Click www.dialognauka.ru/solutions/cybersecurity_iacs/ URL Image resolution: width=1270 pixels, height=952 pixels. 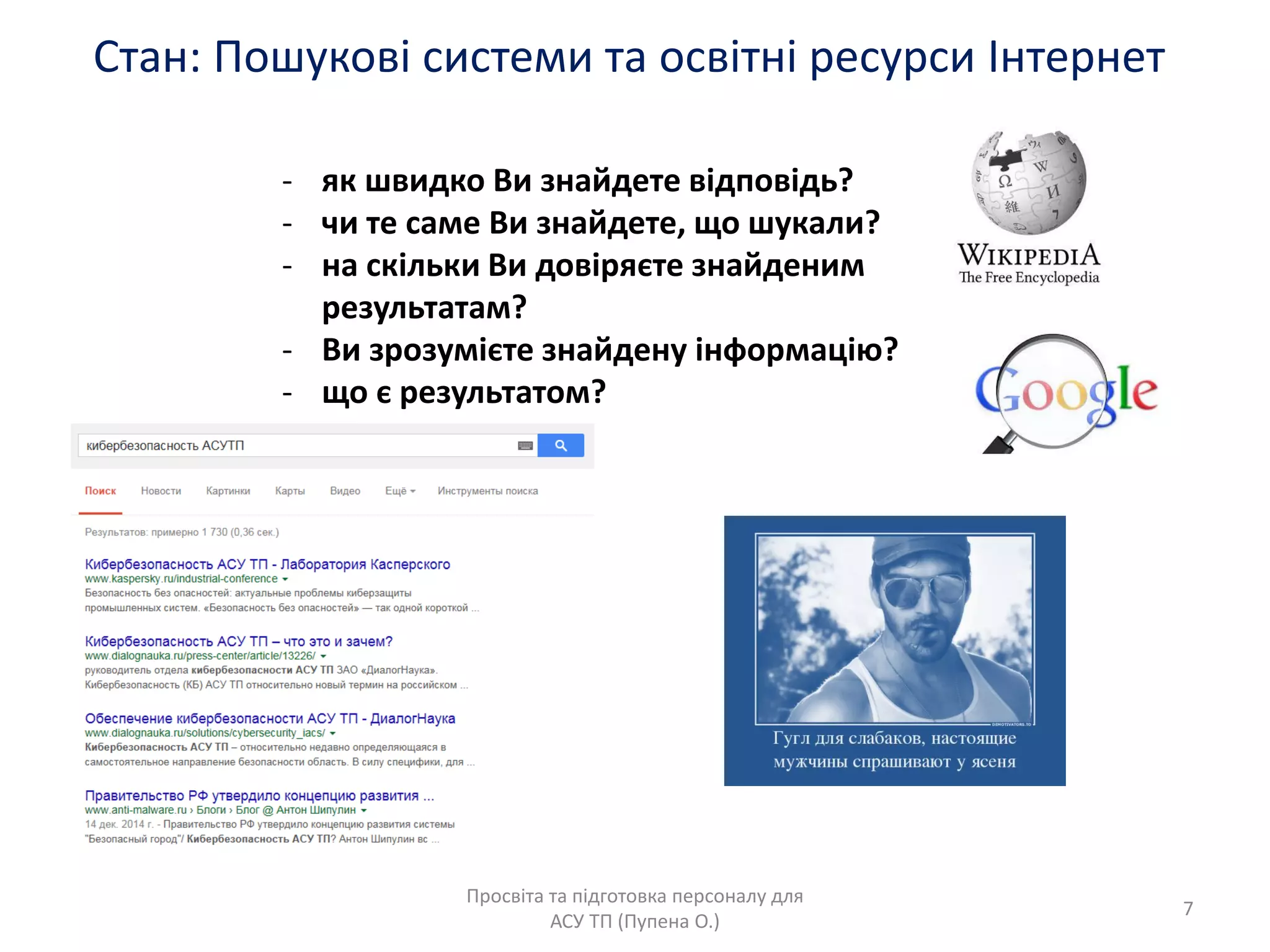click(205, 733)
